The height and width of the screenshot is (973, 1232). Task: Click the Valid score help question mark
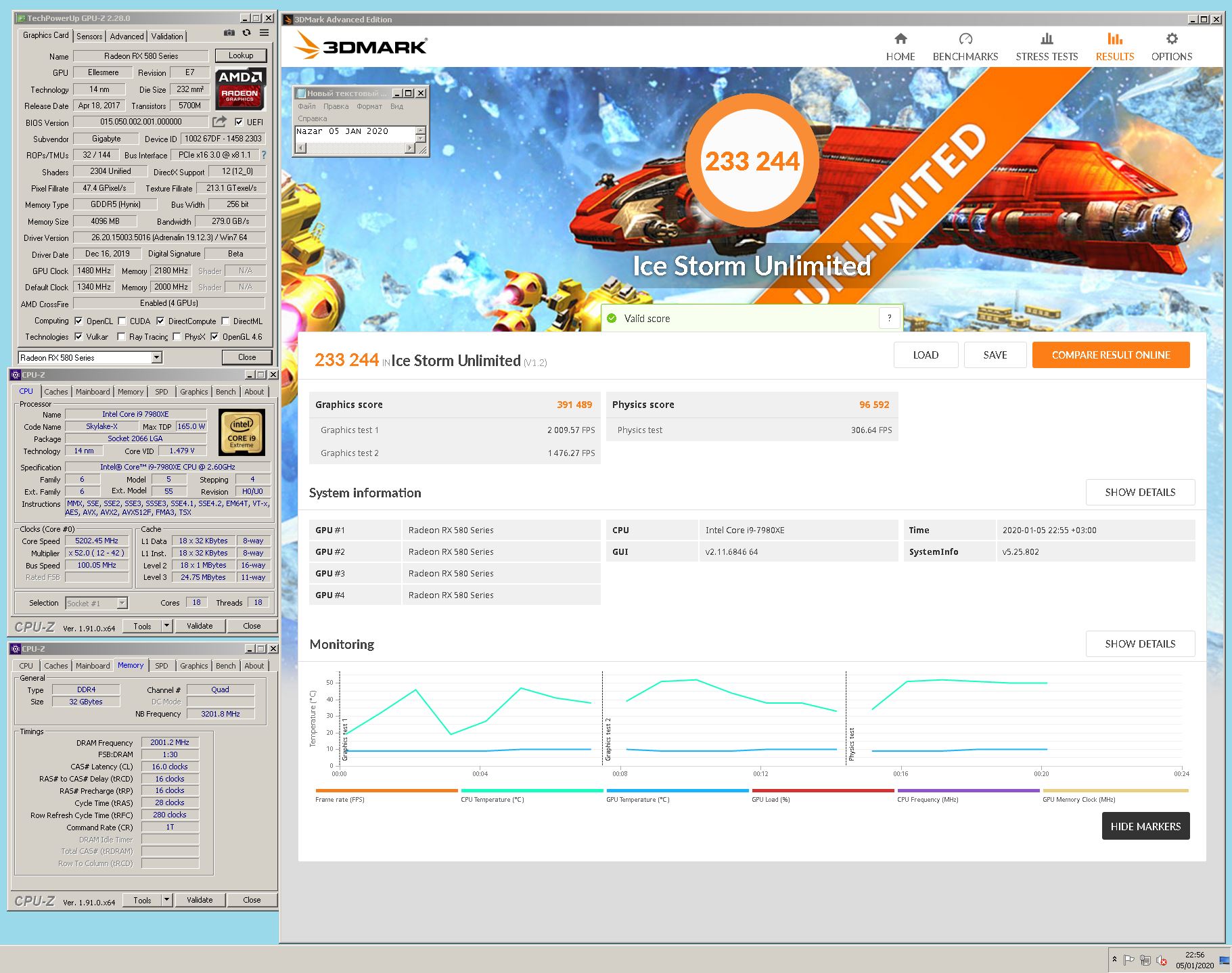click(x=889, y=318)
